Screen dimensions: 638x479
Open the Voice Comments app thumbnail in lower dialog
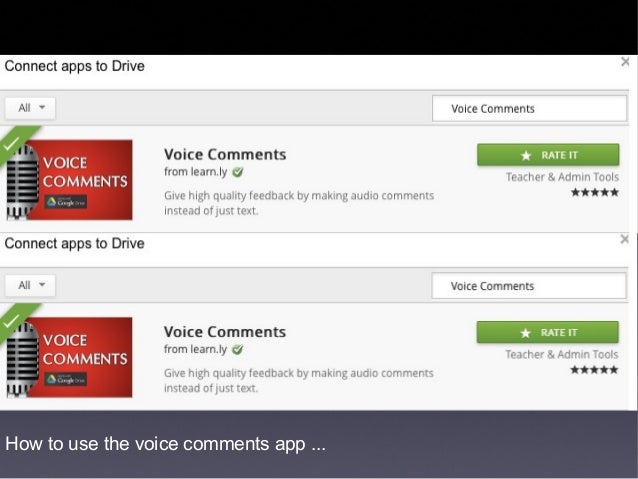pos(69,357)
